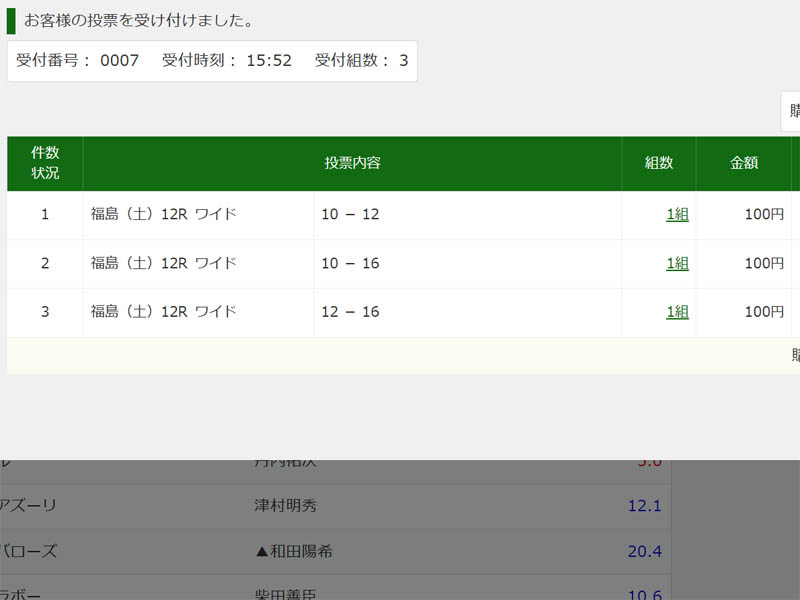
Task: Click the 20.4 odds value
Action: pyautogui.click(x=644, y=551)
